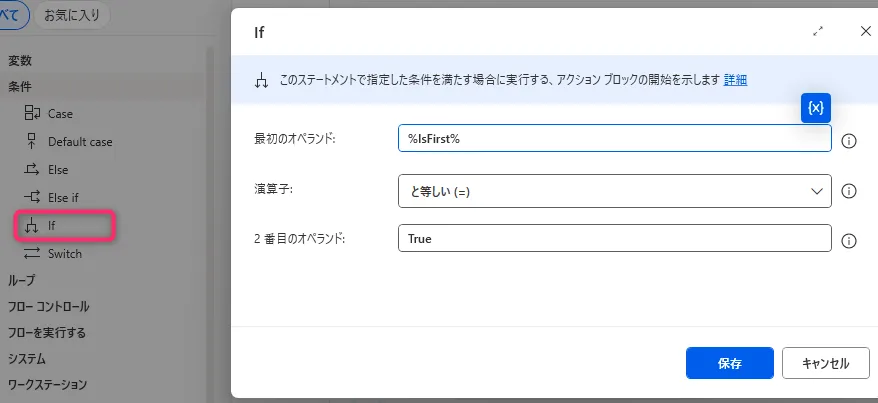Image resolution: width=878 pixels, height=403 pixels.
Task: Select the Else if action icon
Action: pyautogui.click(x=31, y=198)
